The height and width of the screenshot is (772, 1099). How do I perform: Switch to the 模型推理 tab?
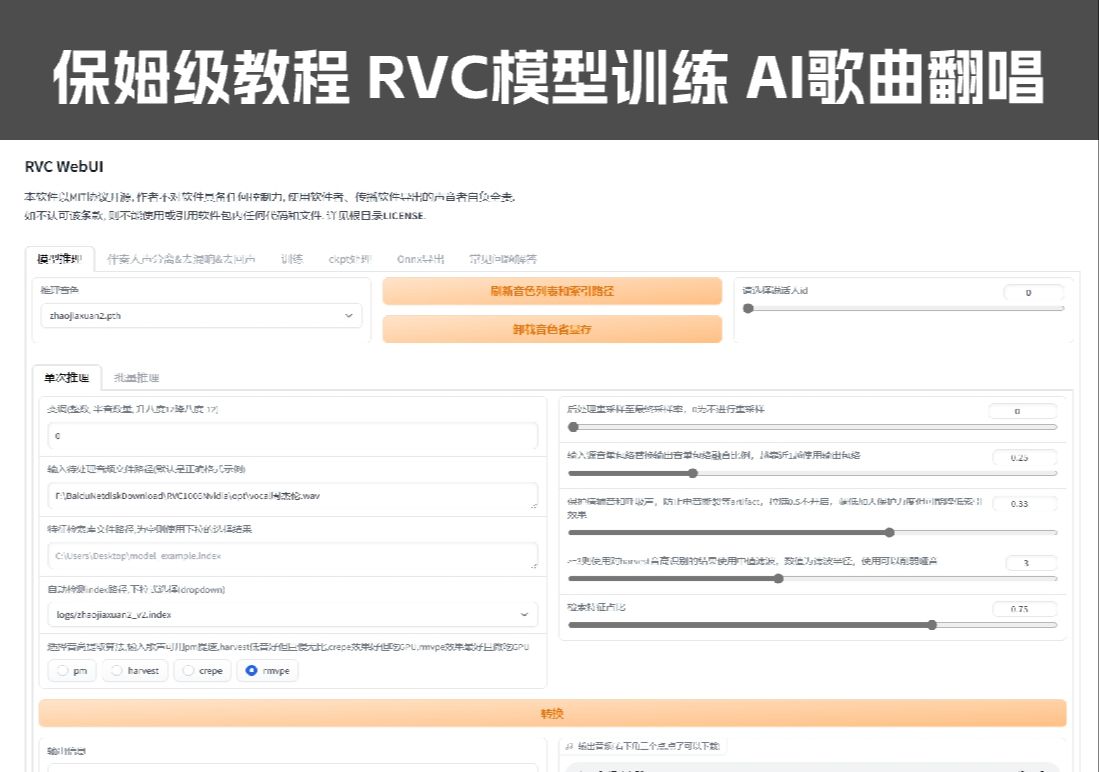coord(60,259)
